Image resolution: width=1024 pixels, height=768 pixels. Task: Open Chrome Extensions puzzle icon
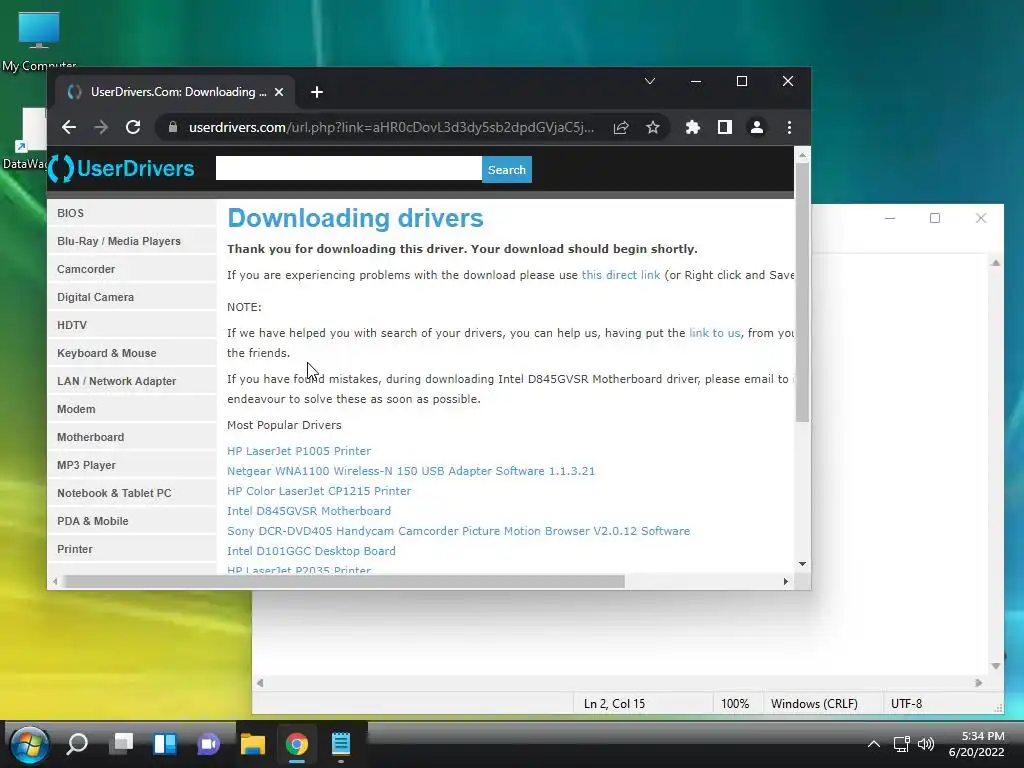click(693, 127)
